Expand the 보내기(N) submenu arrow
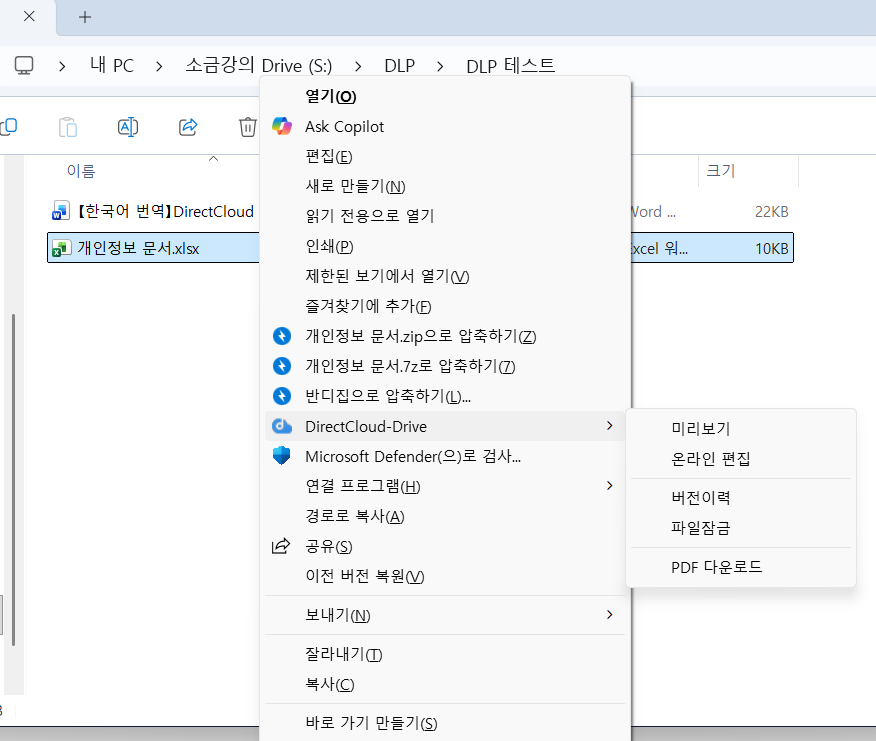The width and height of the screenshot is (876, 741). pyautogui.click(x=610, y=615)
